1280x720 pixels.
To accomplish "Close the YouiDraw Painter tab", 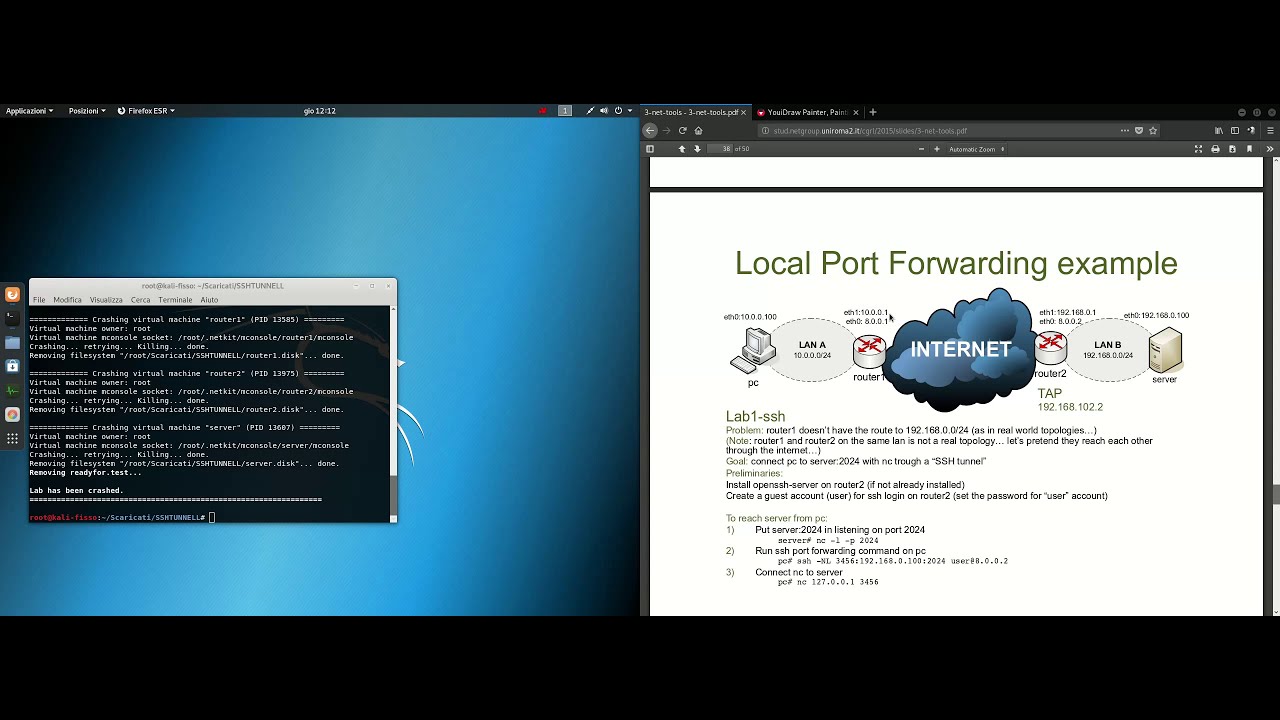I will point(856,112).
